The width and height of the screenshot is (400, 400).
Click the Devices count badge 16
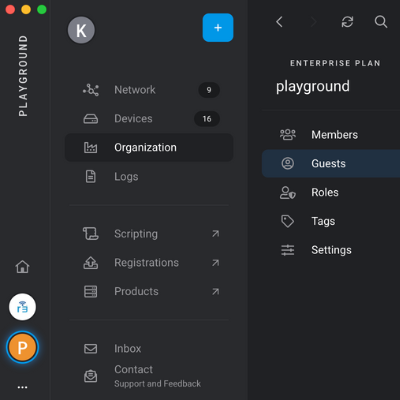[207, 119]
